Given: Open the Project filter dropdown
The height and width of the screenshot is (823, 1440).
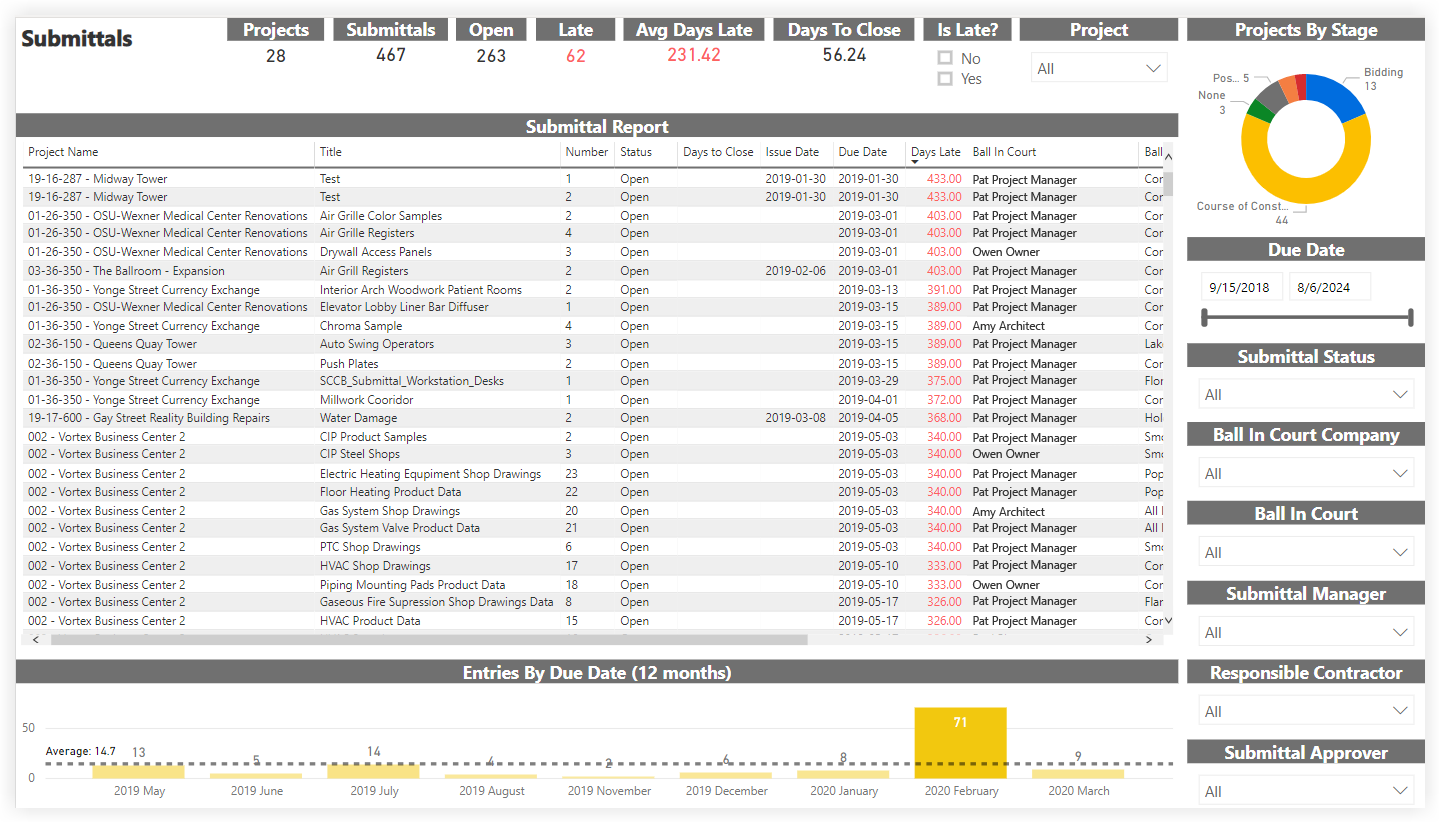Looking at the screenshot, I should 1099,68.
